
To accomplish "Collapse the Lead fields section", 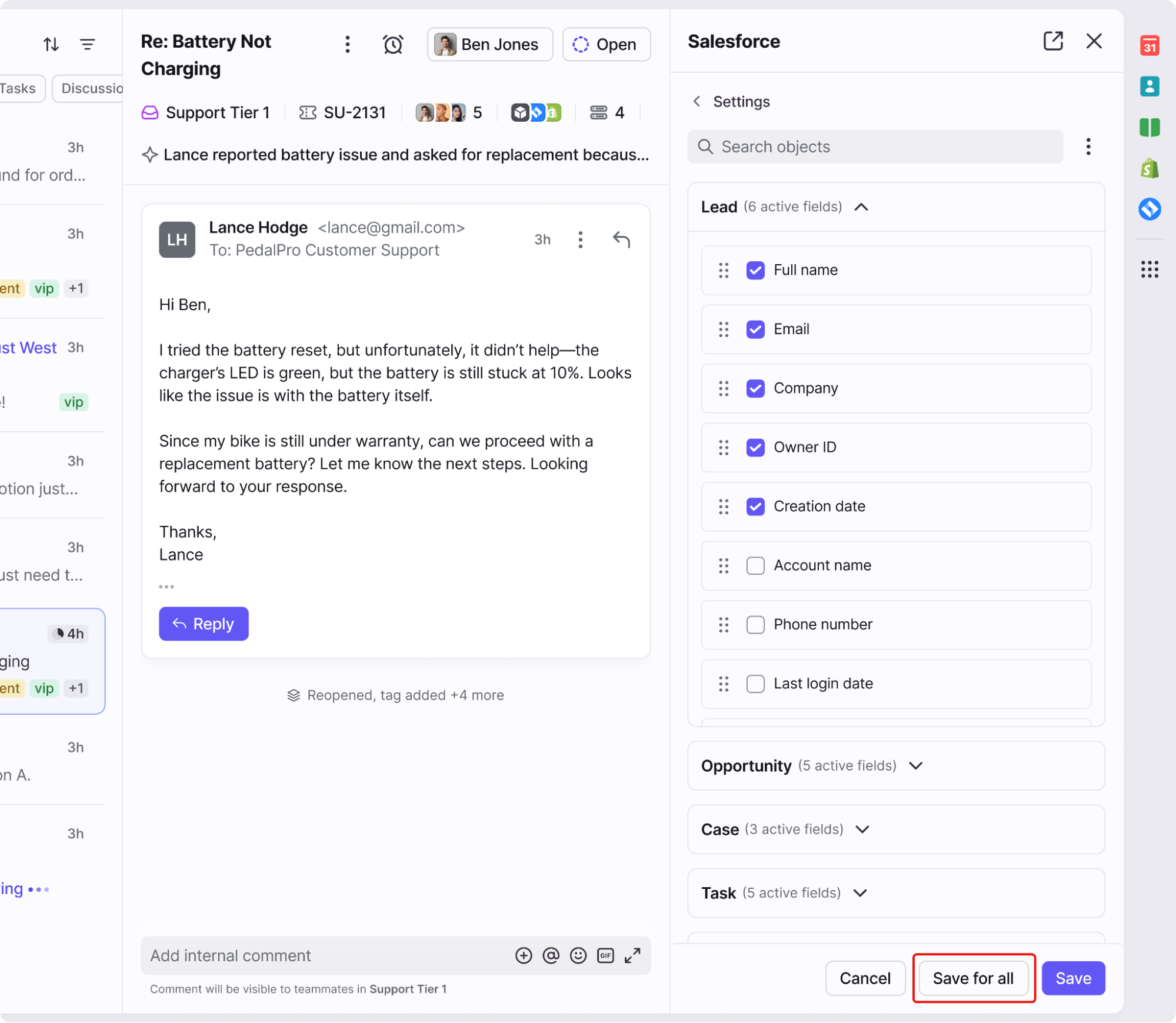I will [x=861, y=207].
